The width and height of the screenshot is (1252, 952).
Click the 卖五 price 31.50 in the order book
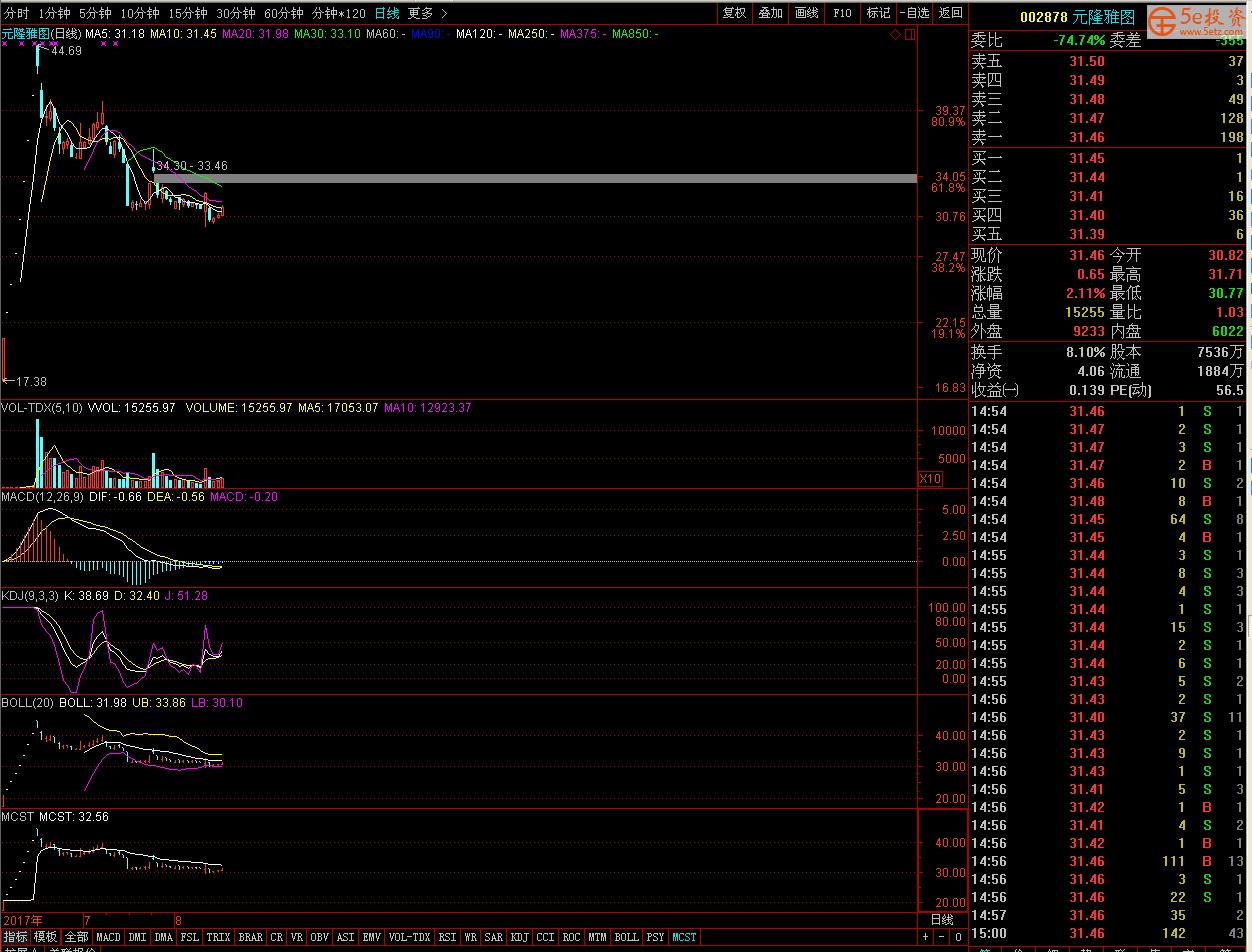coord(1087,61)
